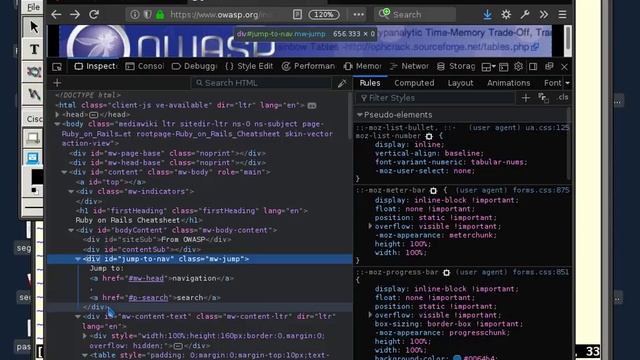Switch to the Layout sidebar tab
This screenshot has height=360, width=640.
point(460,83)
